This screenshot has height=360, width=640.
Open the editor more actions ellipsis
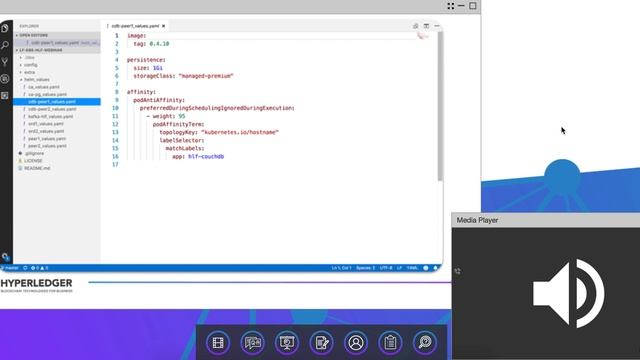pos(437,26)
